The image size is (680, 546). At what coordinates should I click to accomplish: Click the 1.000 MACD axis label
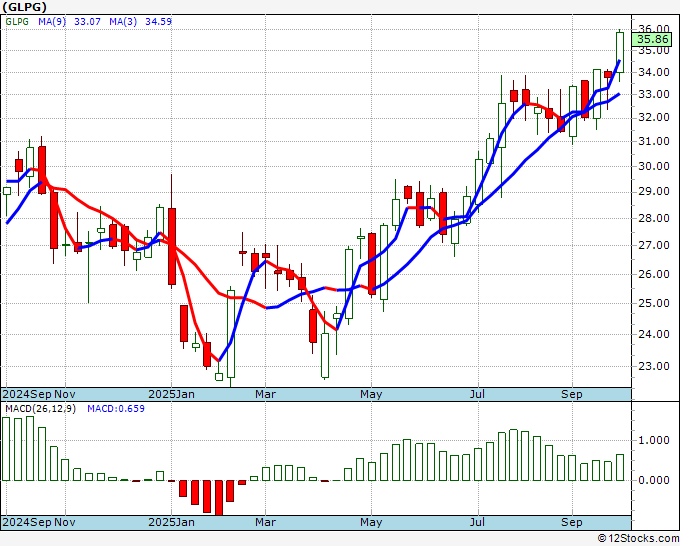pyautogui.click(x=654, y=441)
